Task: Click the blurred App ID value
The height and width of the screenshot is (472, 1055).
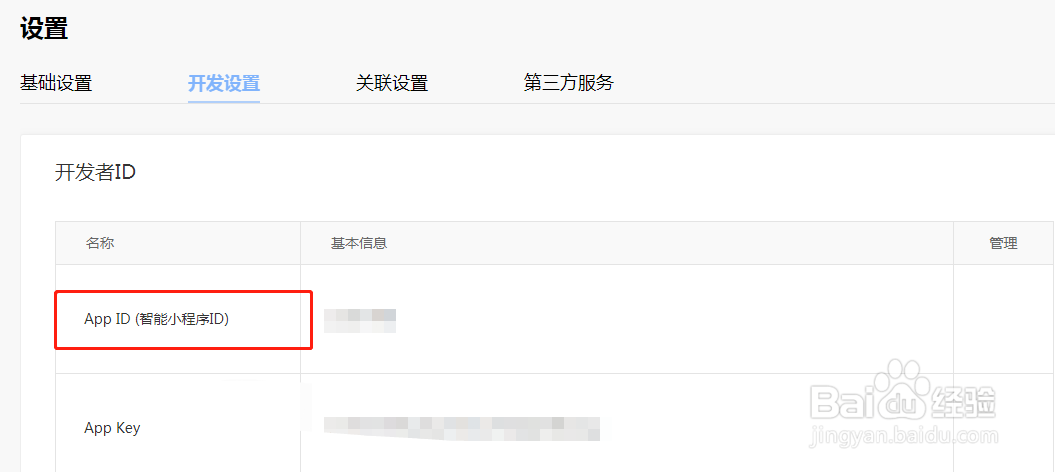Action: pos(359,321)
